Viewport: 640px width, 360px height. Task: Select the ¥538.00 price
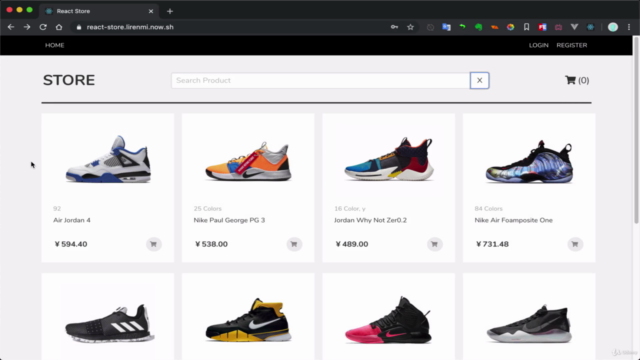211,244
